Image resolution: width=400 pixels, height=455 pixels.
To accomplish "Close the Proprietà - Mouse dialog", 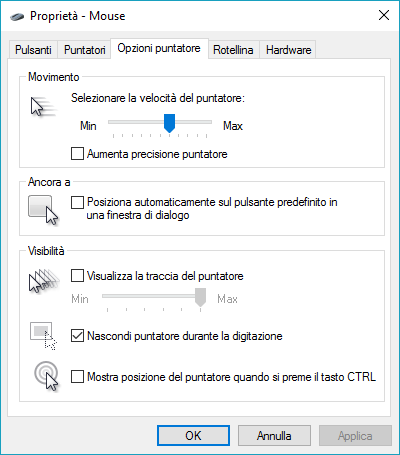I will 384,15.
